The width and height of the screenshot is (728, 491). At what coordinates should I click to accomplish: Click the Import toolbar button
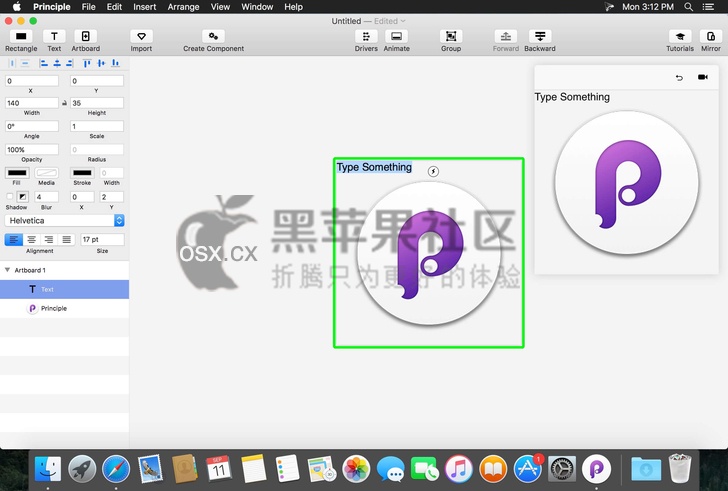pos(141,37)
